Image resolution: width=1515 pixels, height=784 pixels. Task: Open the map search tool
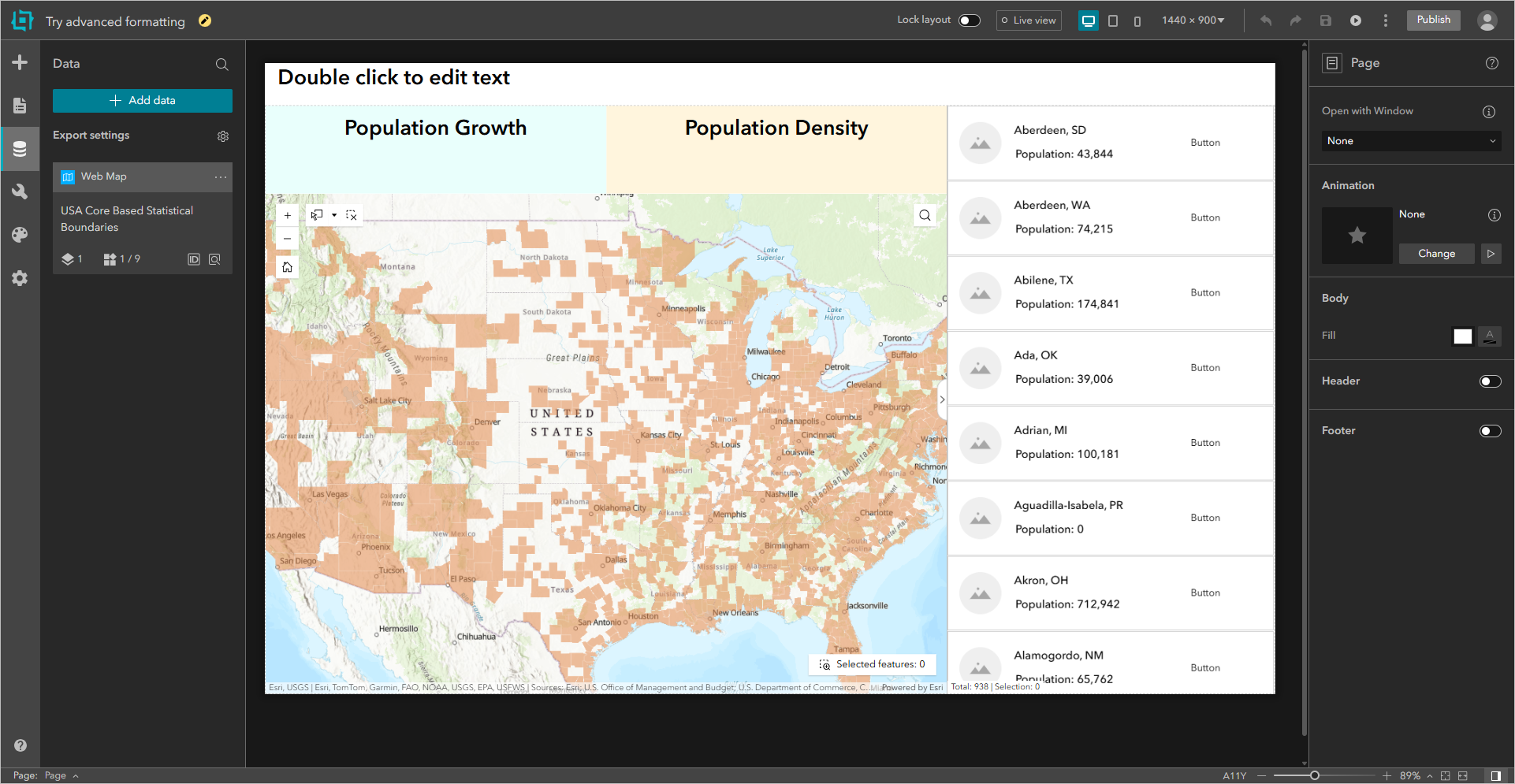(925, 215)
